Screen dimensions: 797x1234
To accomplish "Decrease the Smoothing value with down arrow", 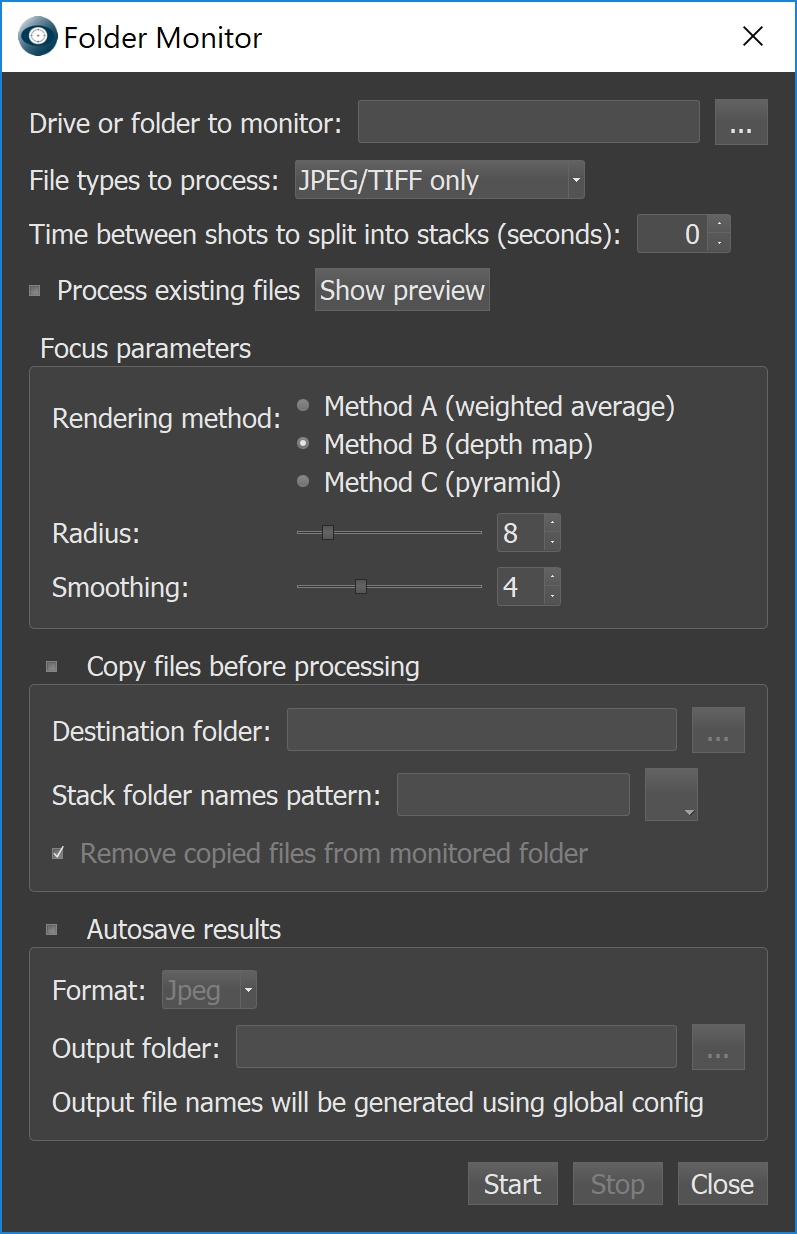I will (x=550, y=596).
